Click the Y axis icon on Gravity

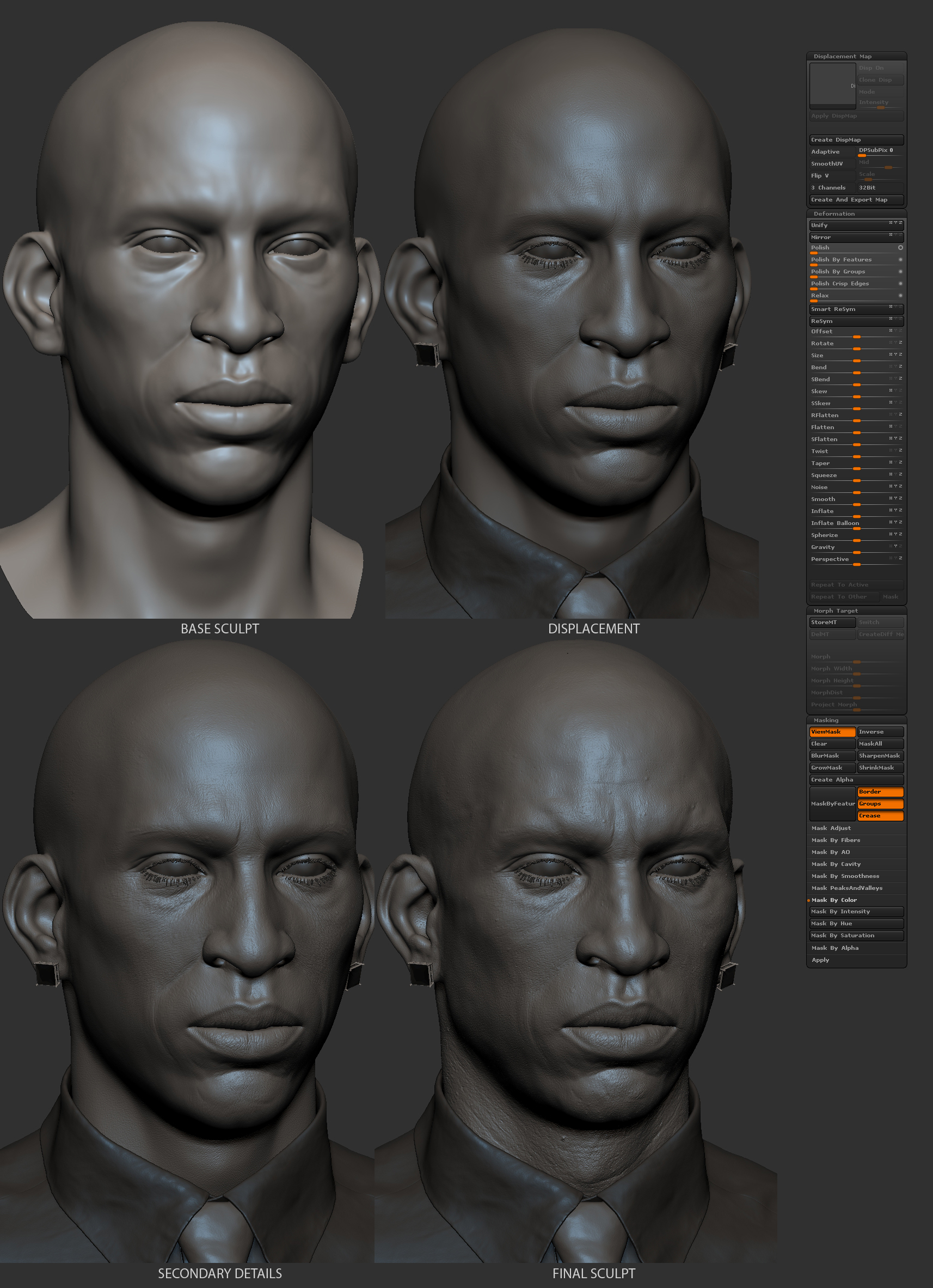pos(895,546)
